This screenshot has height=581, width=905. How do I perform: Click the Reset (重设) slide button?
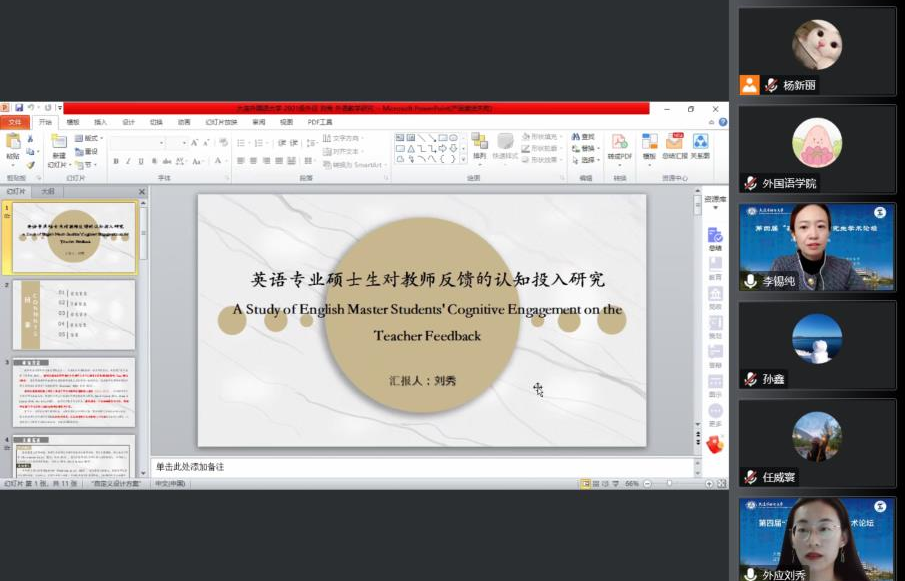(91, 151)
